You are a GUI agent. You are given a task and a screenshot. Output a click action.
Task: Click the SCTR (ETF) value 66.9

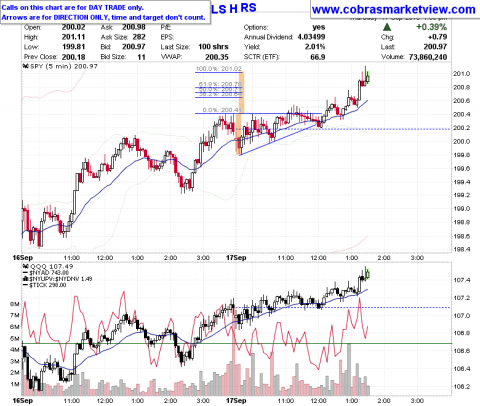318,57
